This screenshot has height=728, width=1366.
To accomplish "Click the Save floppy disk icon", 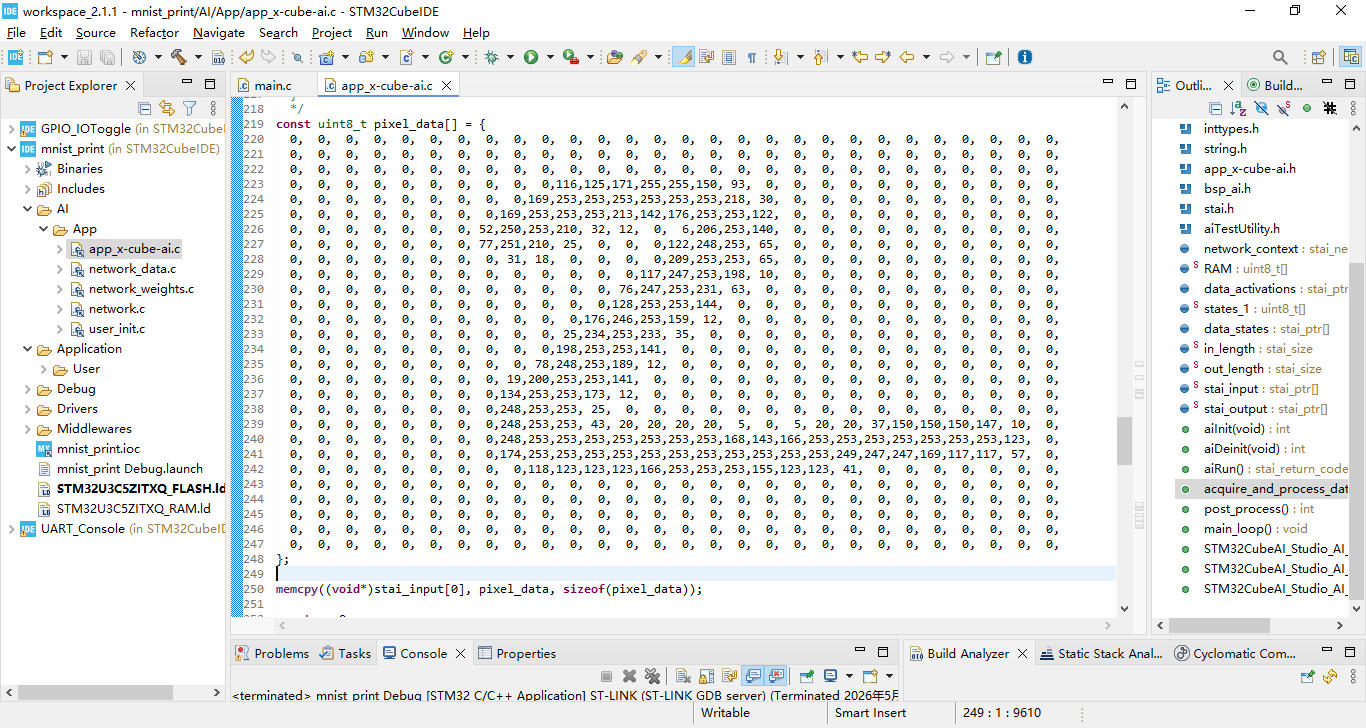I will (x=84, y=57).
